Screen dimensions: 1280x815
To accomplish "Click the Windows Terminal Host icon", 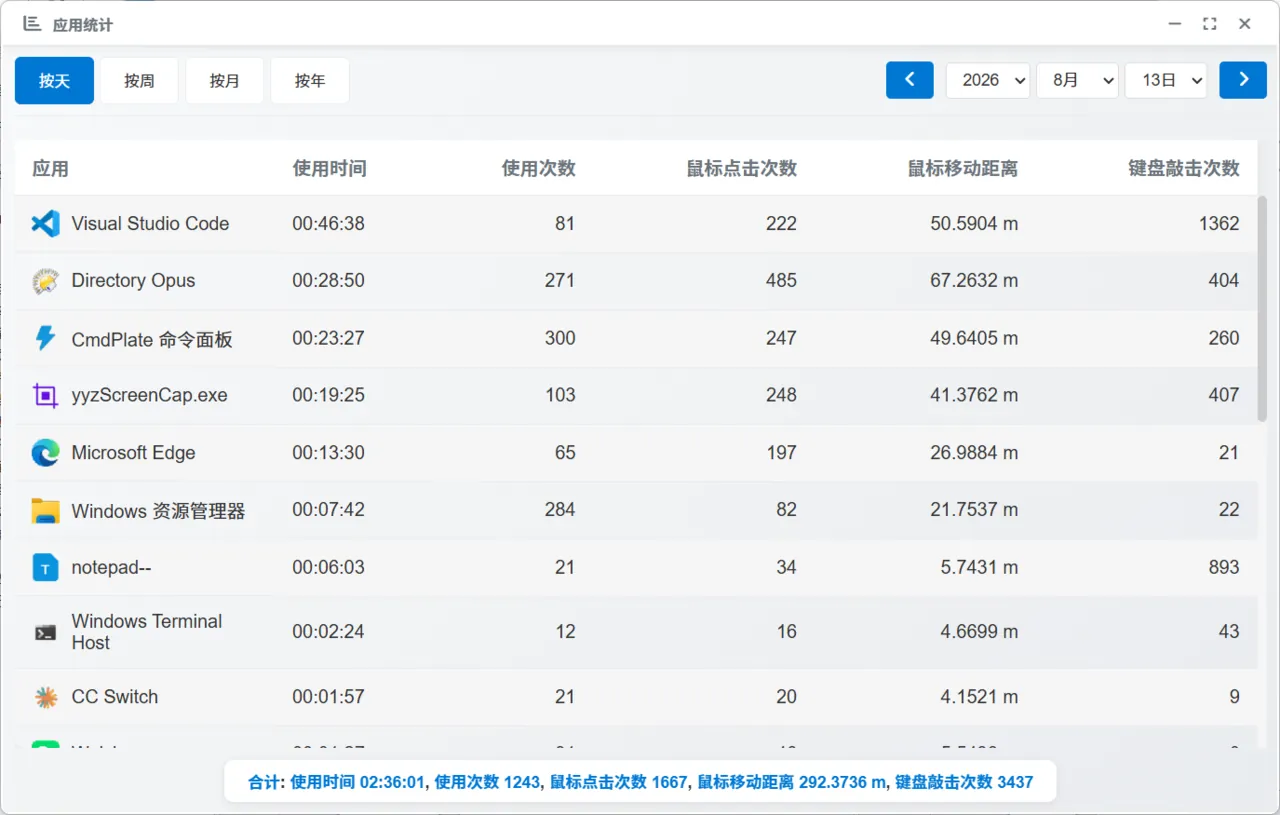I will click(x=46, y=632).
